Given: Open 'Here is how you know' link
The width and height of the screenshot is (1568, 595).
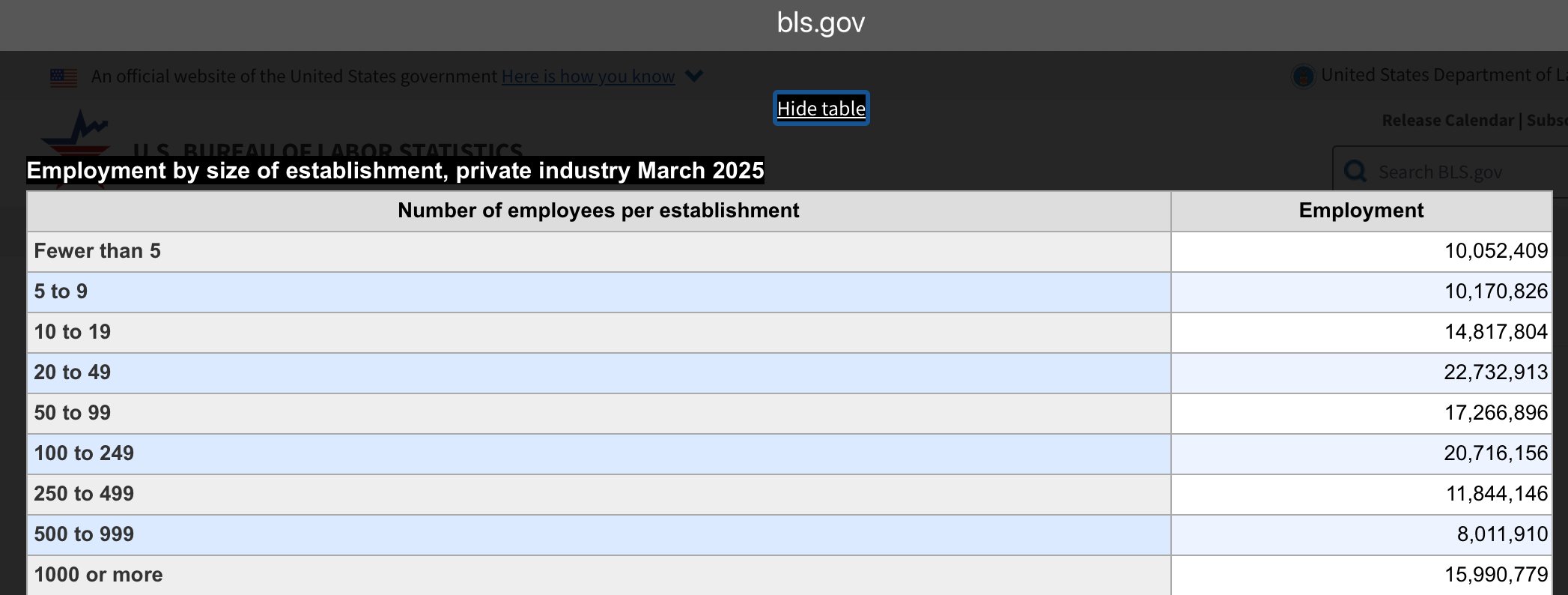Looking at the screenshot, I should click(588, 76).
